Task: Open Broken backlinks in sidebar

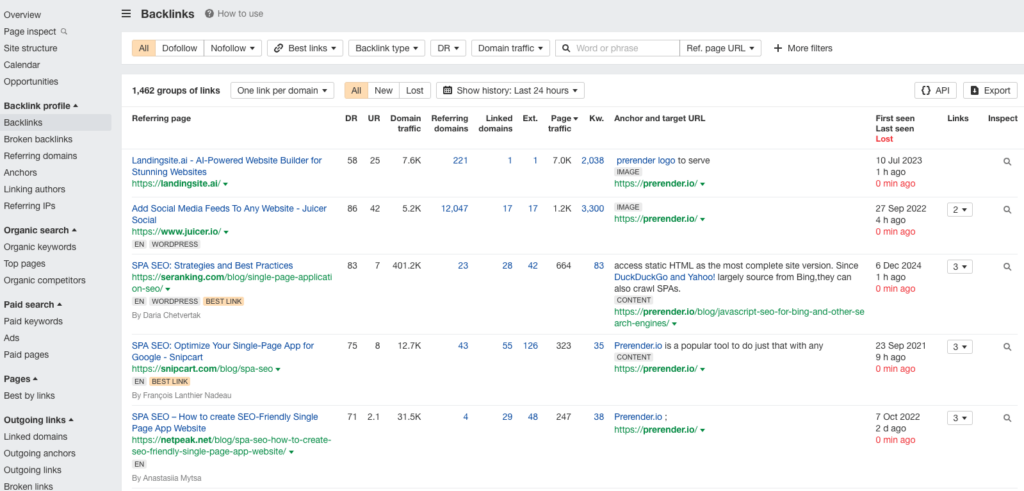Action: tap(38, 139)
